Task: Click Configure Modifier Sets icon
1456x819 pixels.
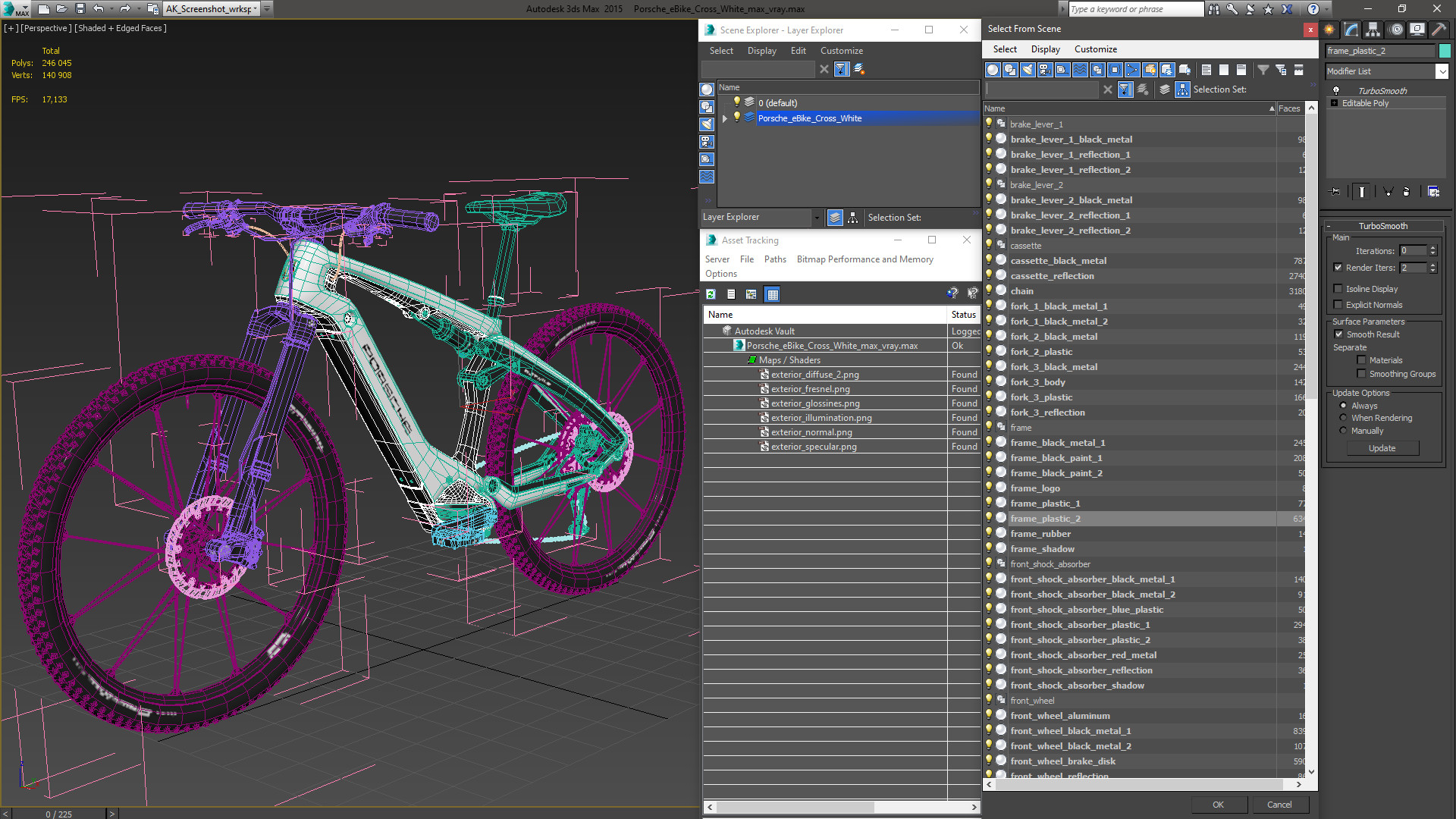Action: click(x=1433, y=192)
